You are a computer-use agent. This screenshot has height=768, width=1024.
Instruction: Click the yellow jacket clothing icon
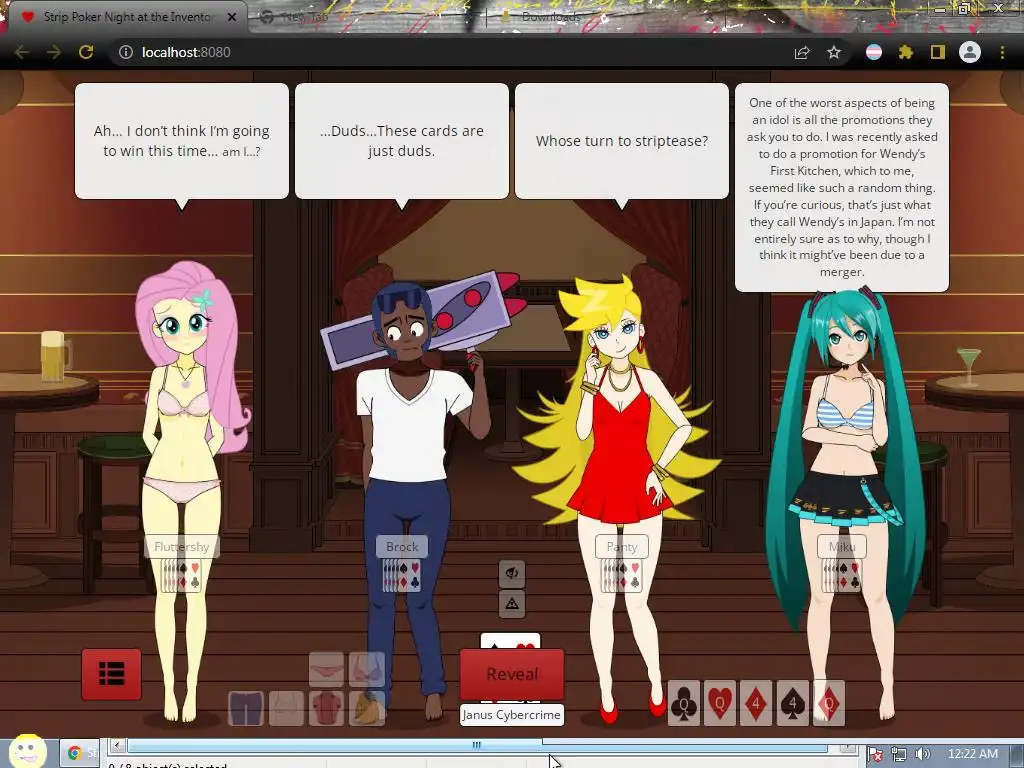367,709
